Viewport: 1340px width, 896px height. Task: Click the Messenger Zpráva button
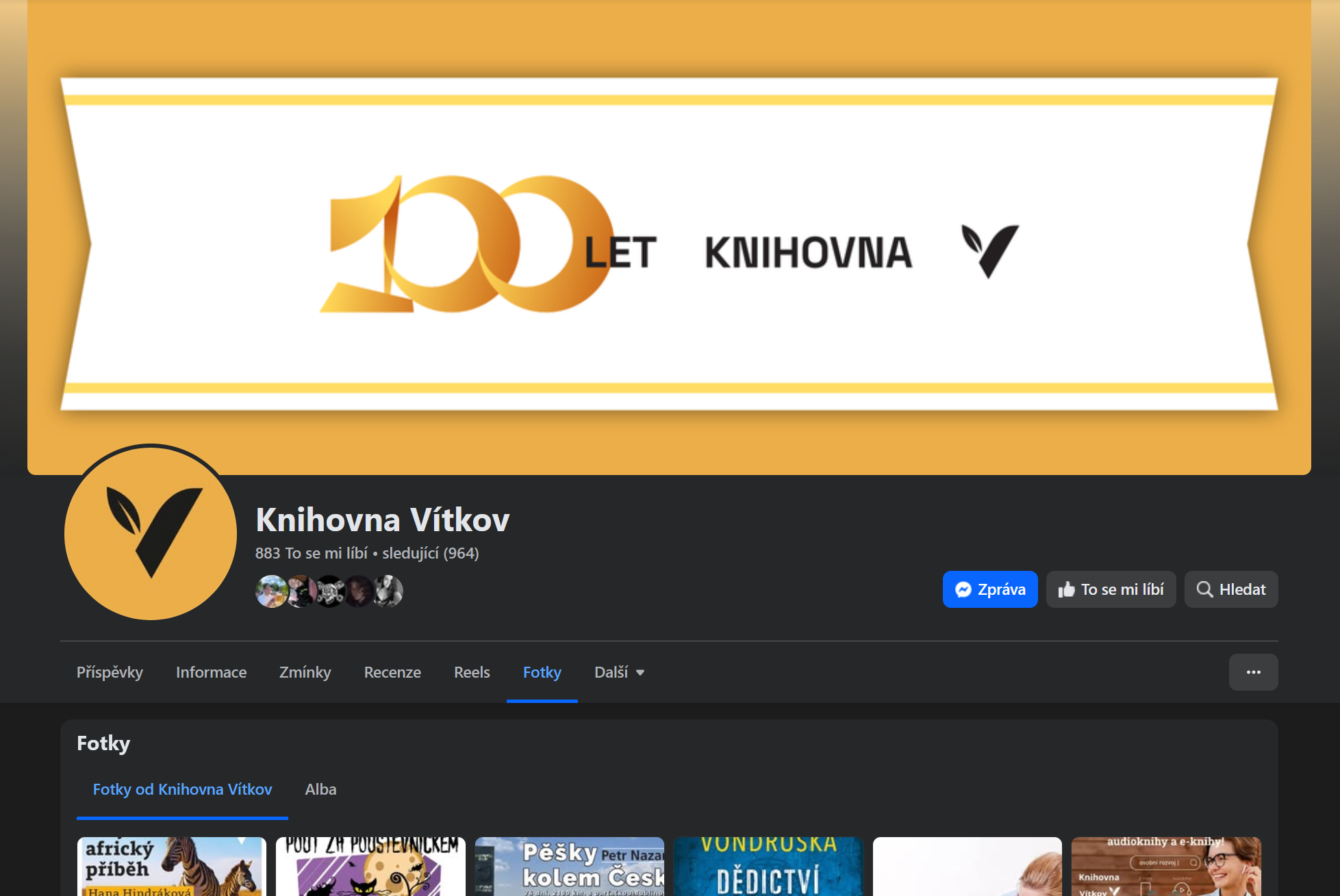click(989, 589)
